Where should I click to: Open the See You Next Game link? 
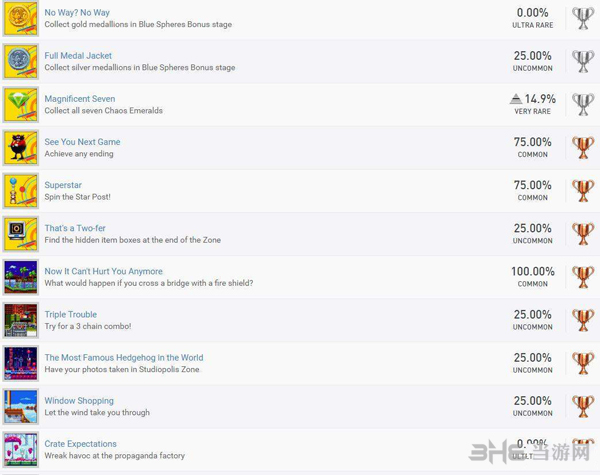pos(82,142)
